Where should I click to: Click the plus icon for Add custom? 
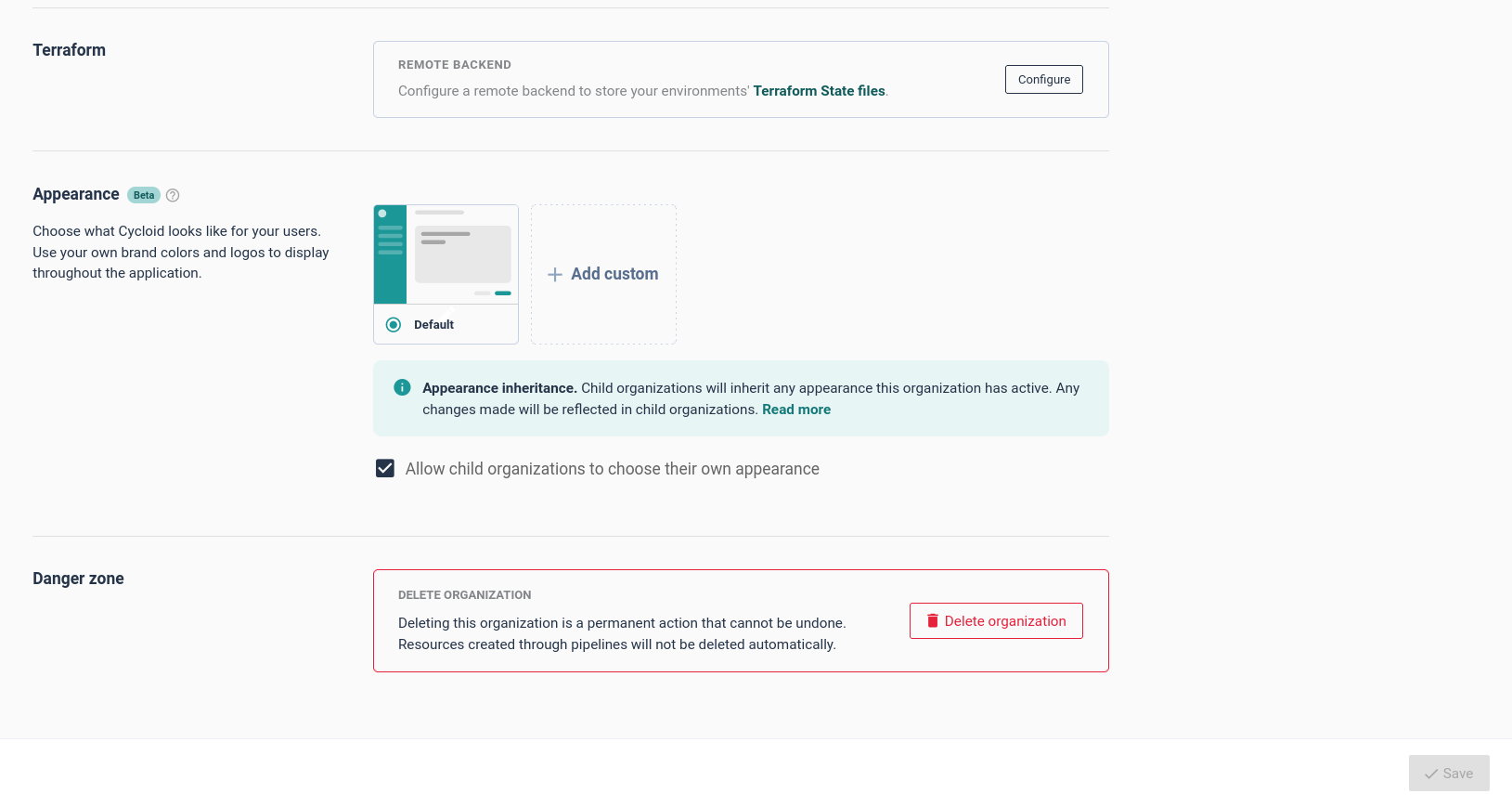pos(555,275)
